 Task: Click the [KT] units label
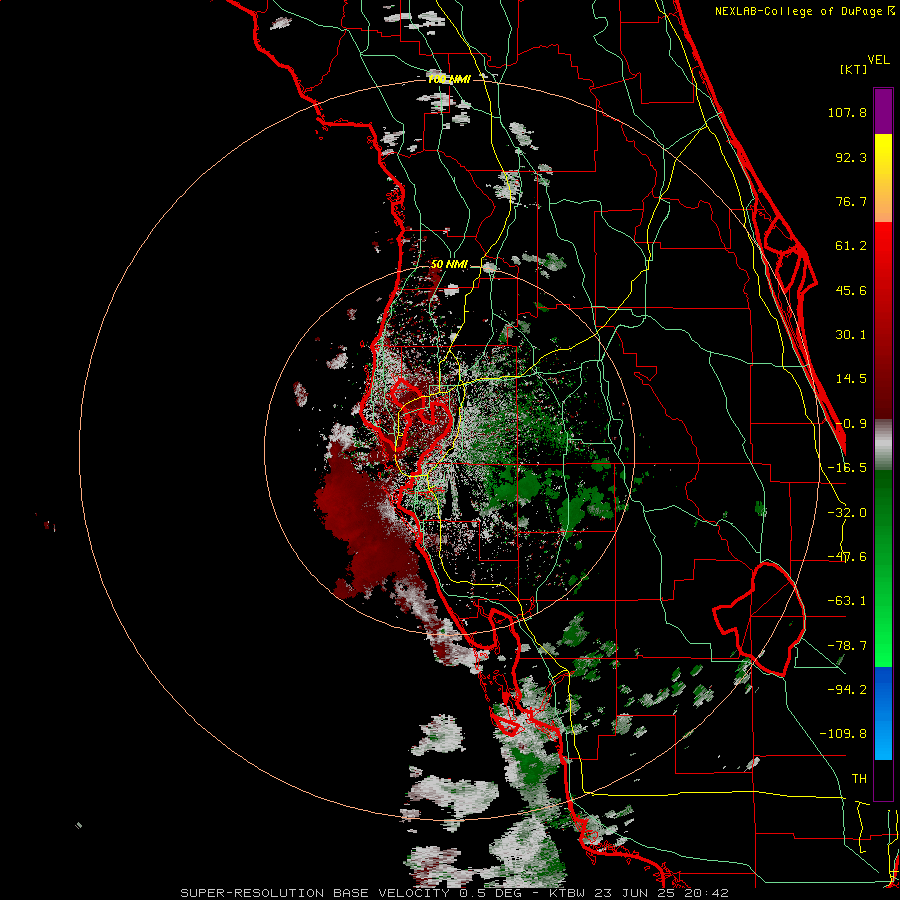pyautogui.click(x=853, y=69)
